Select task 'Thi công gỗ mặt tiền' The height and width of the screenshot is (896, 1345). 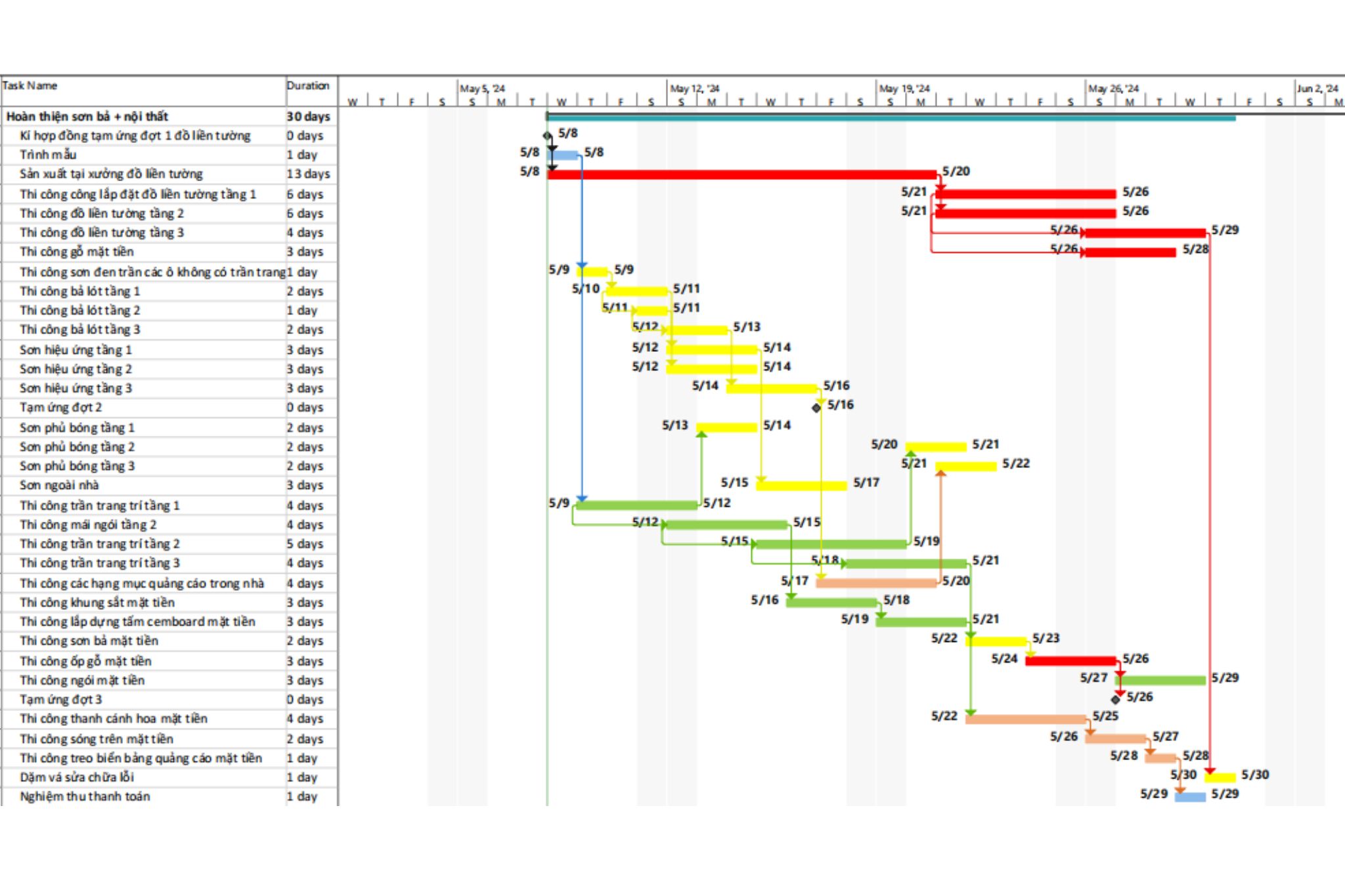click(x=77, y=251)
